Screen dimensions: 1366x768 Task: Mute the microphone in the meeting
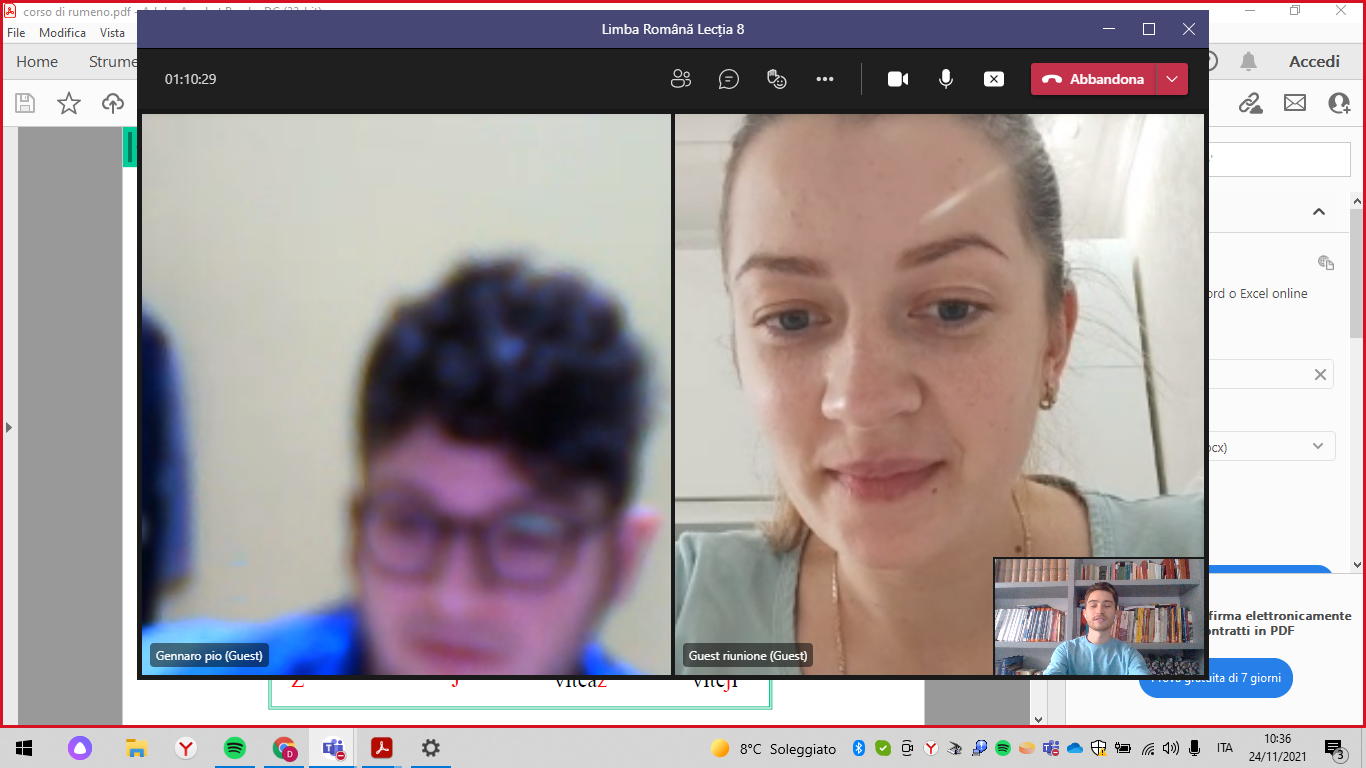click(946, 79)
